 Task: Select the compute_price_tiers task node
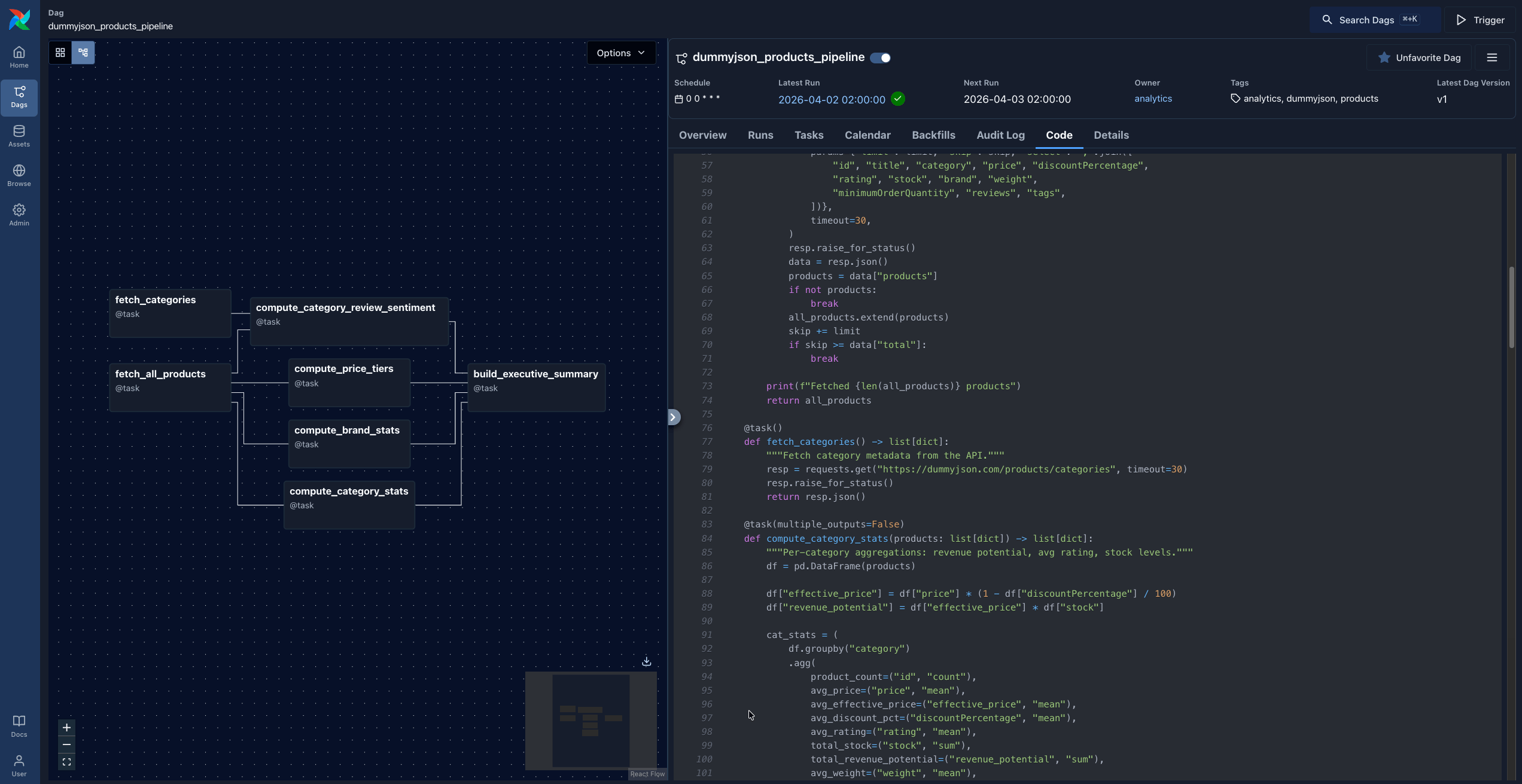[349, 383]
